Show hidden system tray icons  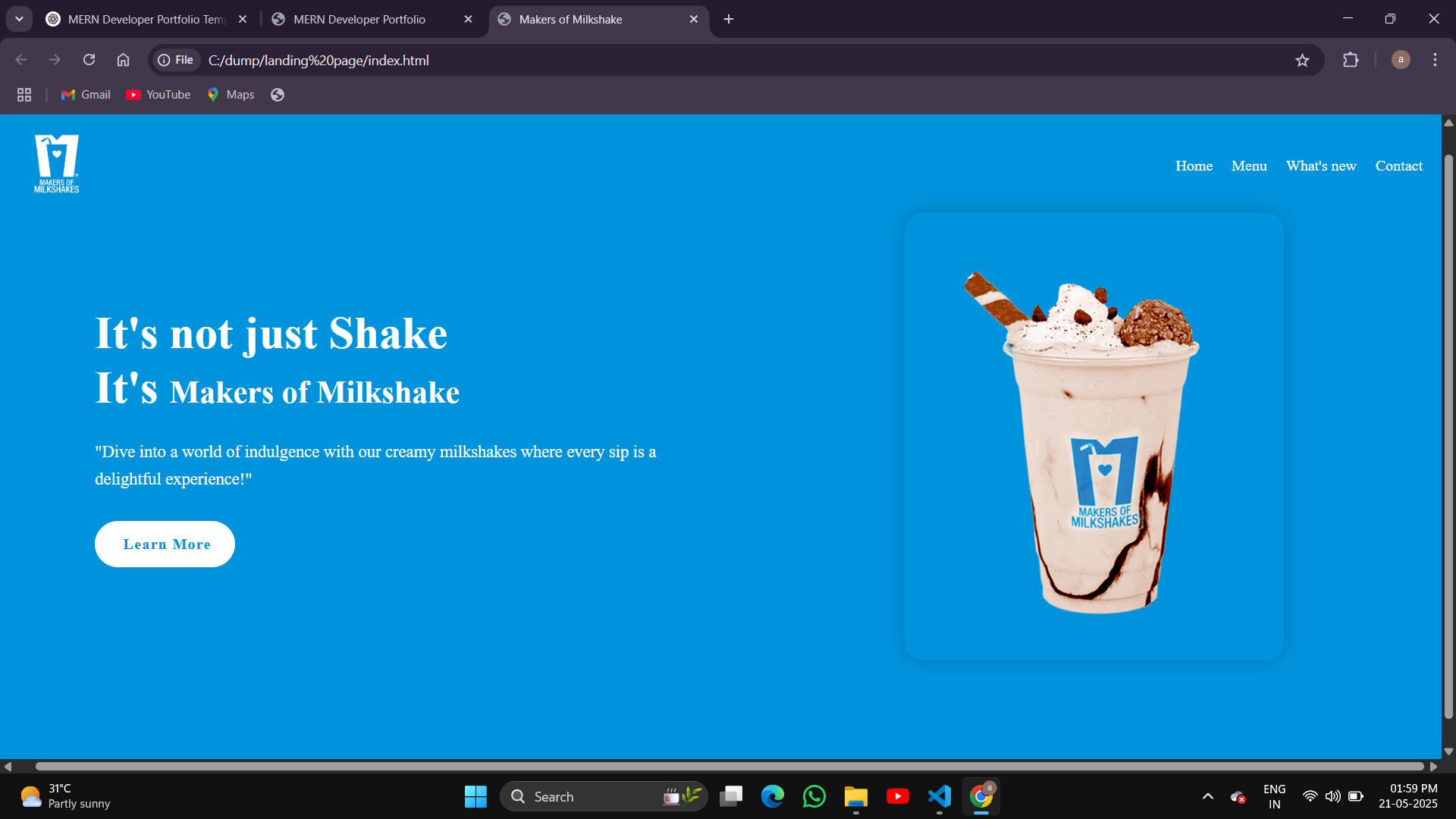pos(1208,796)
